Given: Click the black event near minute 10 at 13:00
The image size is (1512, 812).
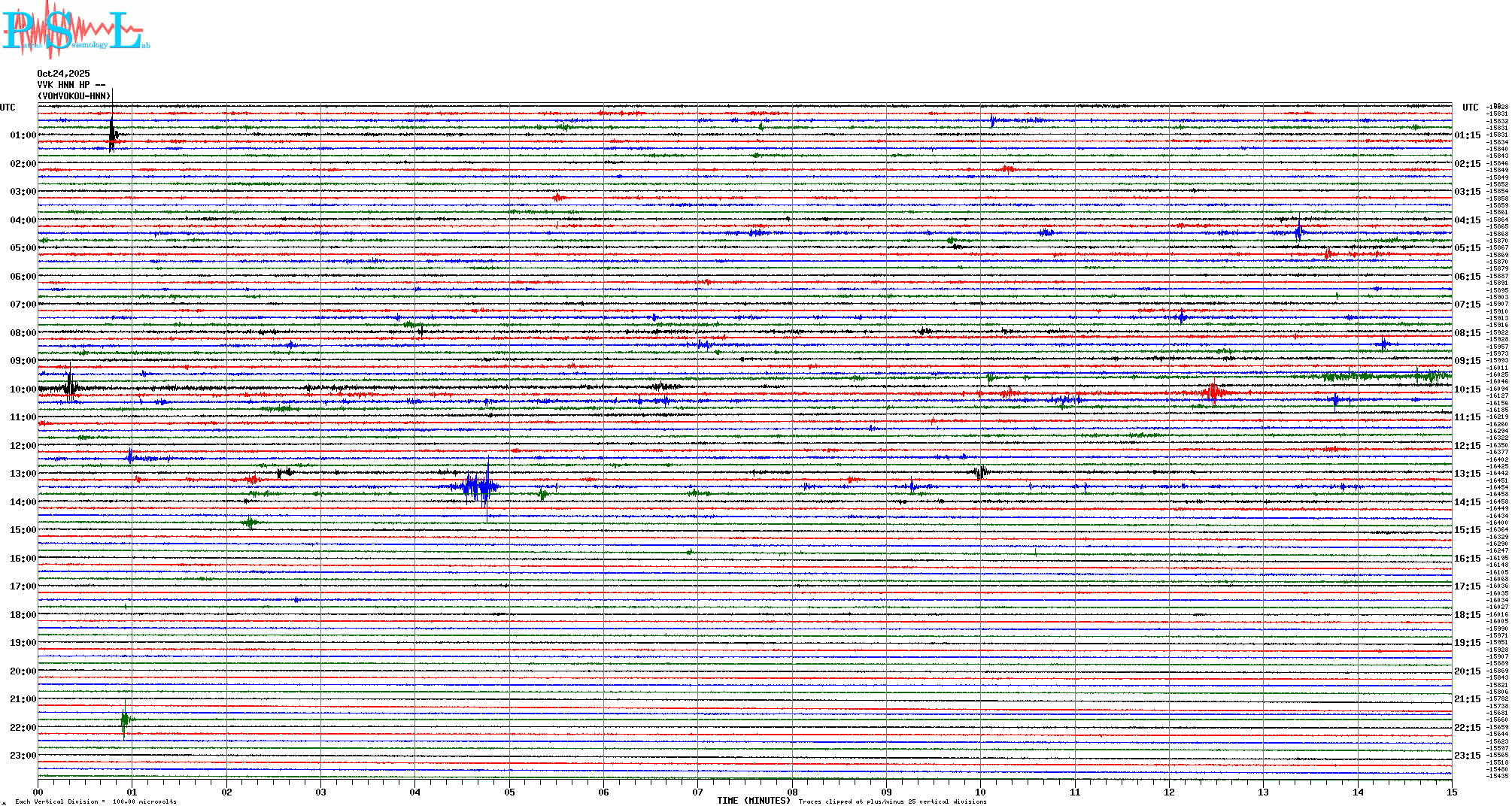Looking at the screenshot, I should (x=980, y=472).
